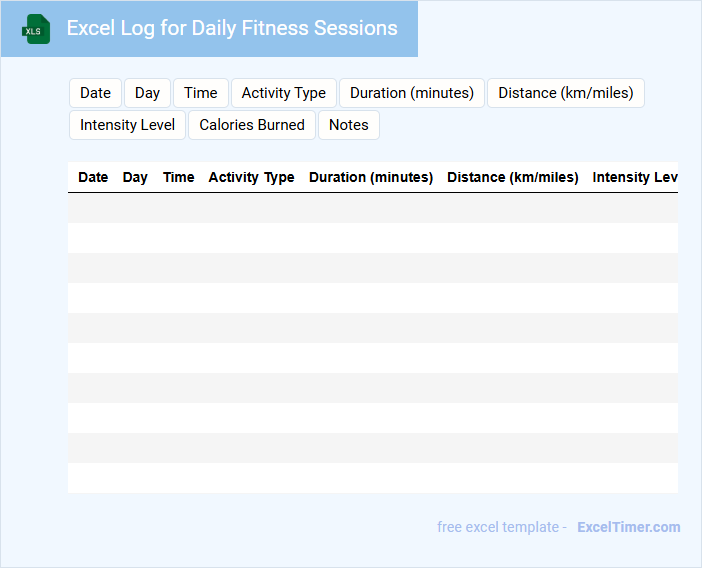The image size is (702, 568).
Task: Select the Distance (km/miles) tag
Action: tap(566, 93)
